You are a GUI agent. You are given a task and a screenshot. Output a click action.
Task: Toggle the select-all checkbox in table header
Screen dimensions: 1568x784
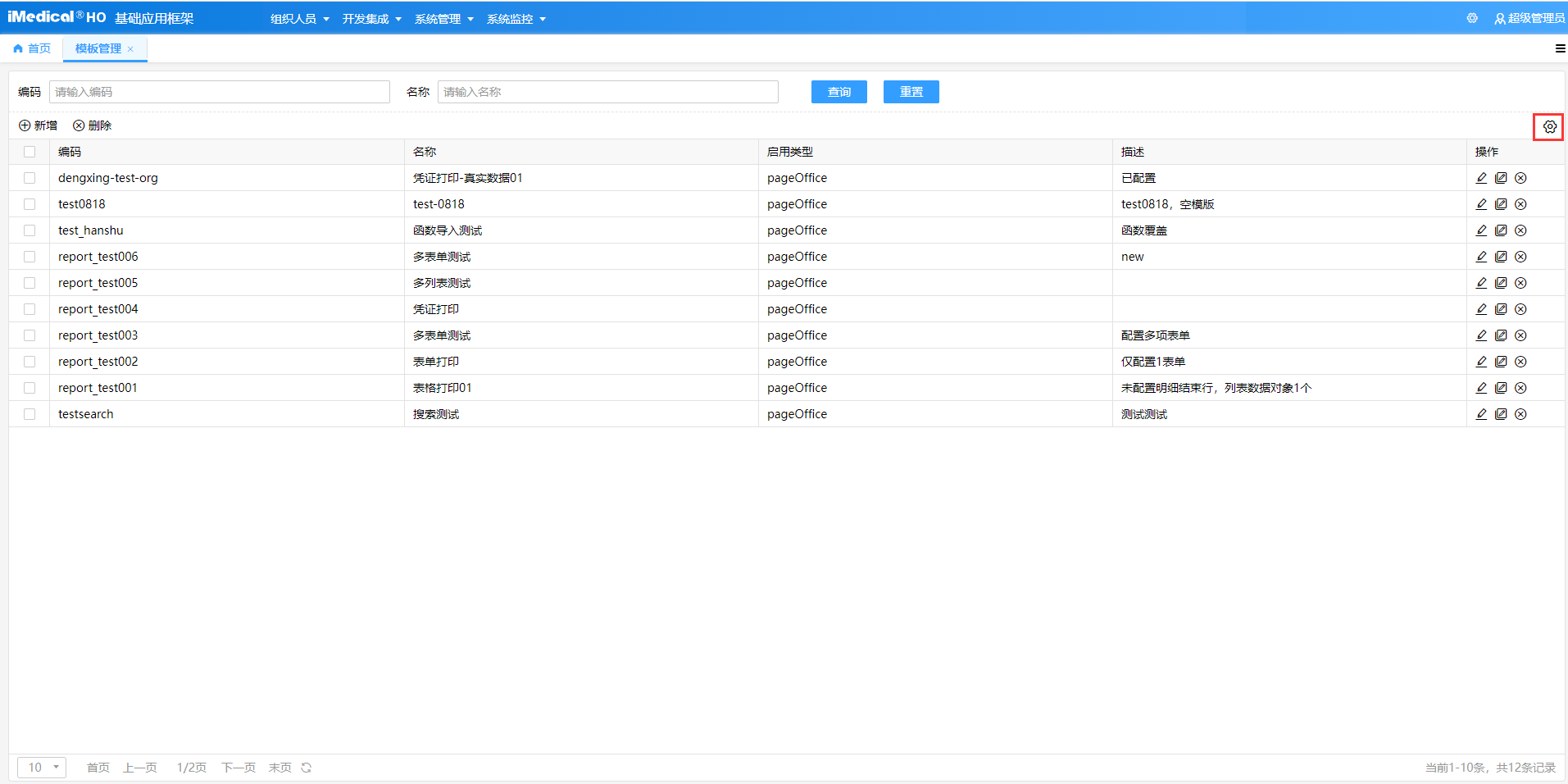point(30,152)
